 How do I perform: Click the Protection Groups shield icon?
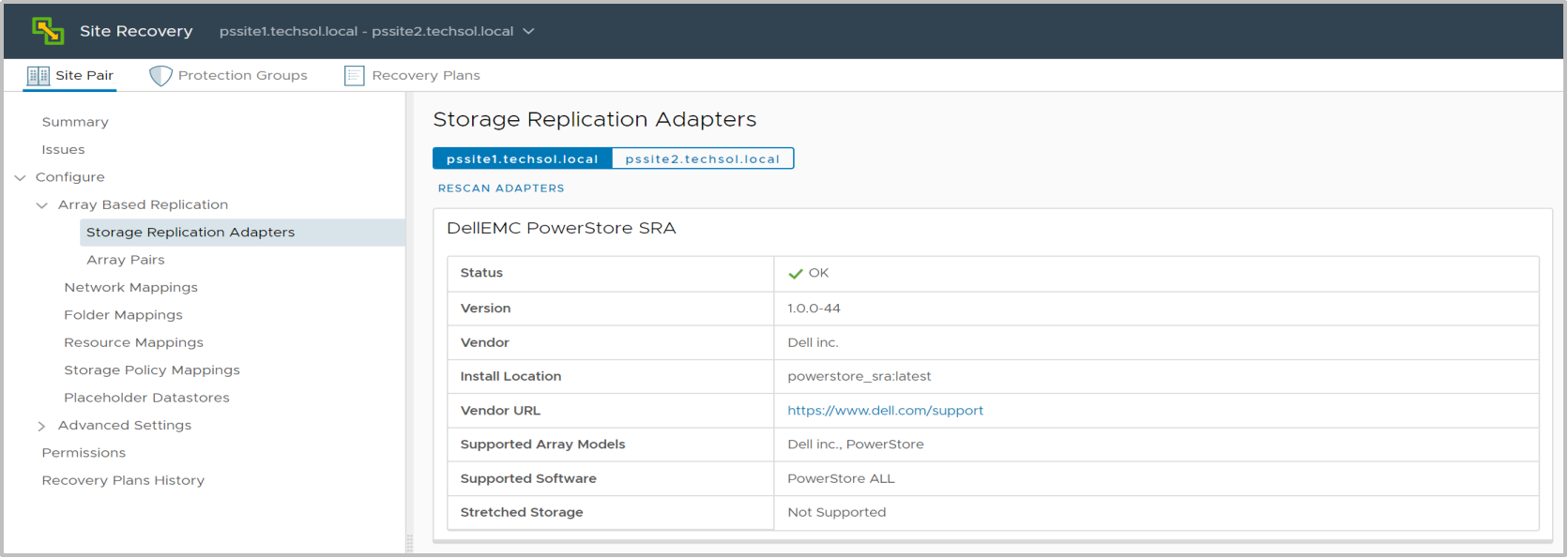pos(160,76)
